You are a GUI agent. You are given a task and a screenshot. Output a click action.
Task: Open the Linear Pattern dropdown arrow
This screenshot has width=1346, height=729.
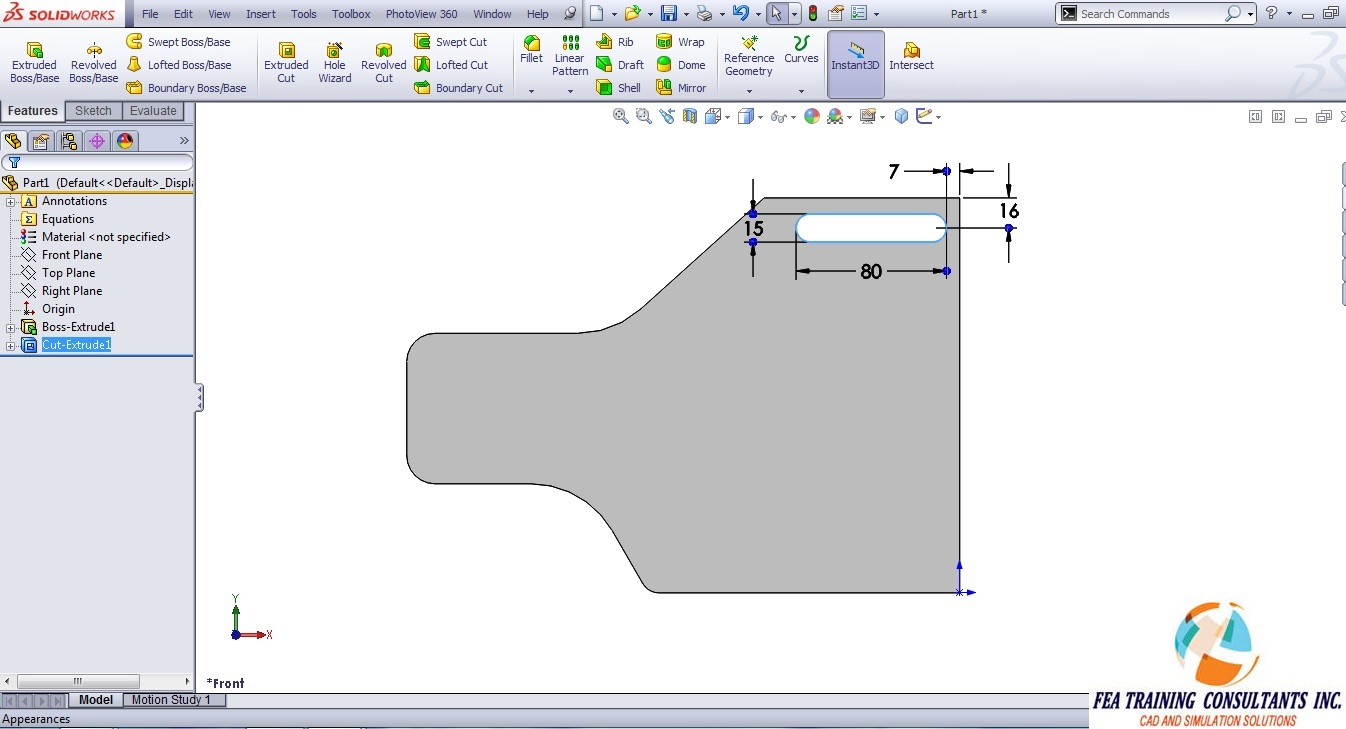click(x=570, y=91)
